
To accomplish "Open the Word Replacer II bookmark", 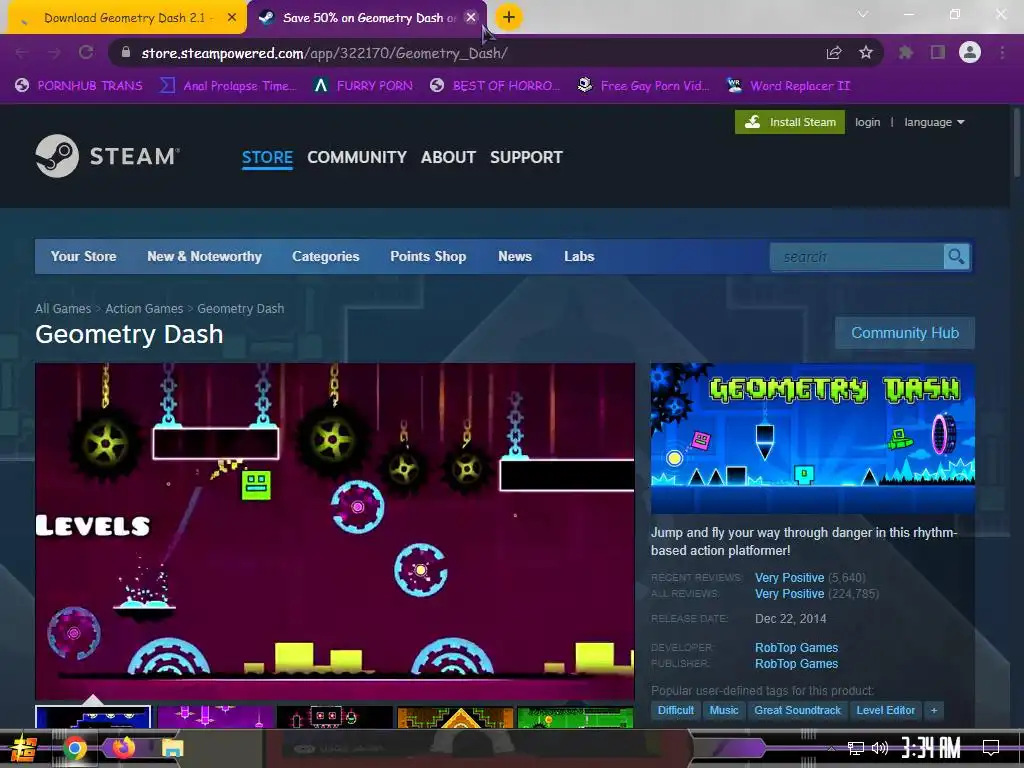I will pyautogui.click(x=789, y=86).
